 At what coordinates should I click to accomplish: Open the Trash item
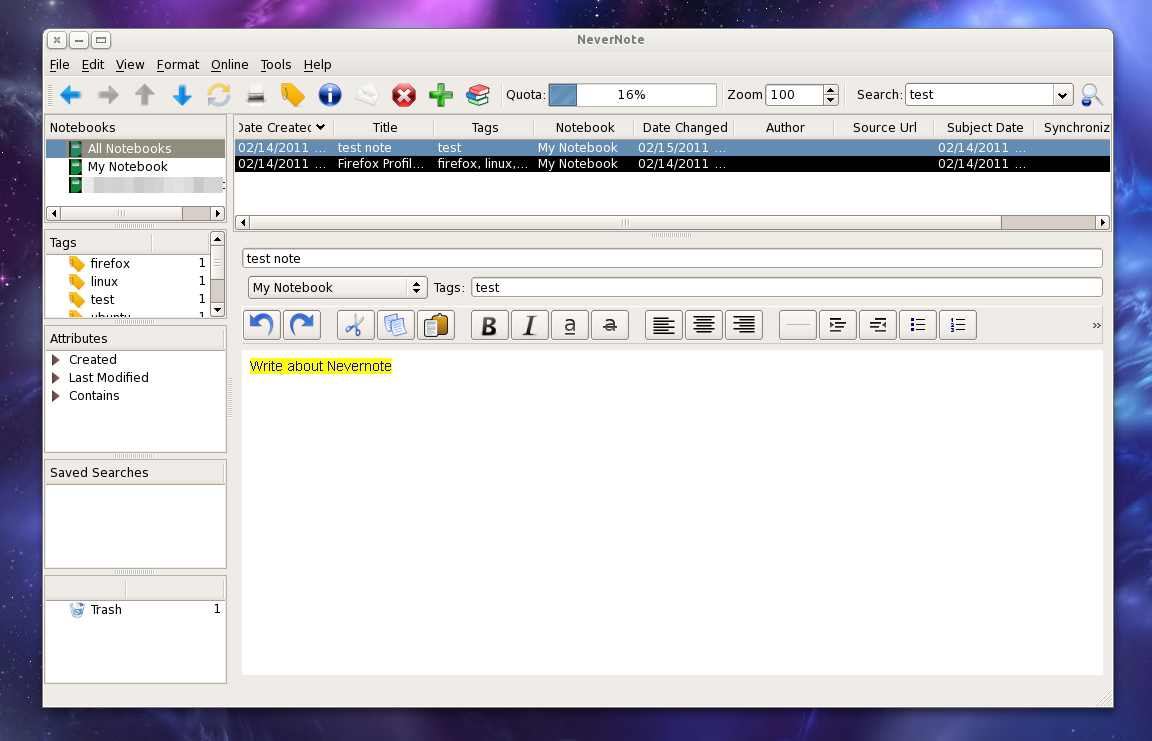coord(106,610)
